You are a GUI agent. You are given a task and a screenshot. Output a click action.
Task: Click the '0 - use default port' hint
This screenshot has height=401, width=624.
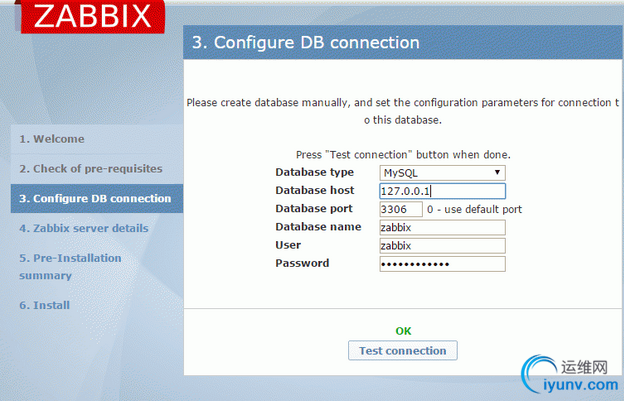coord(474,209)
